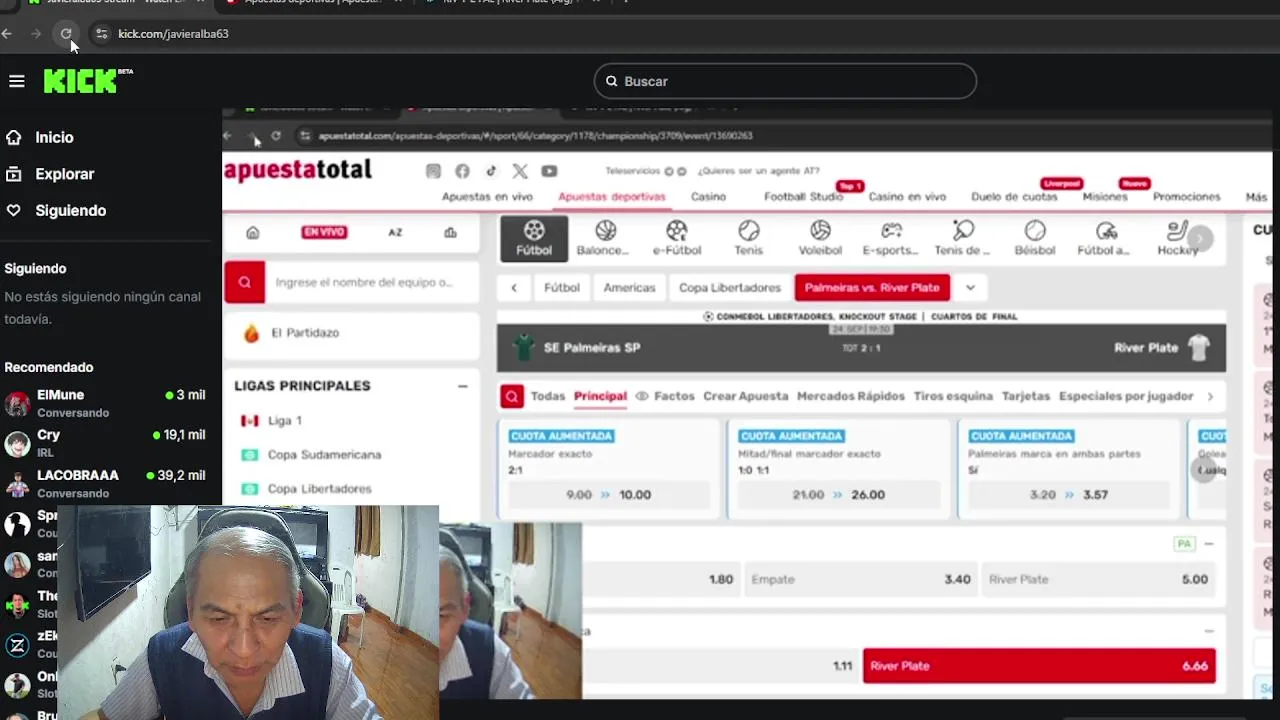1280x720 pixels.
Task: Click the sportsbook home icon
Action: [x=253, y=232]
